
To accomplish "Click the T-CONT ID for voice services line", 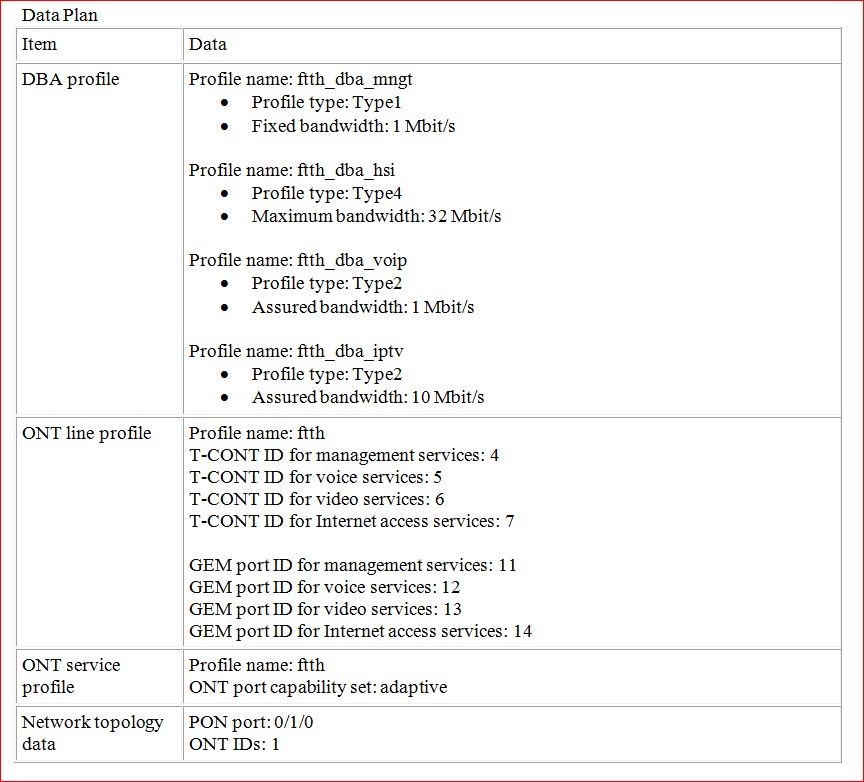I will [x=323, y=477].
